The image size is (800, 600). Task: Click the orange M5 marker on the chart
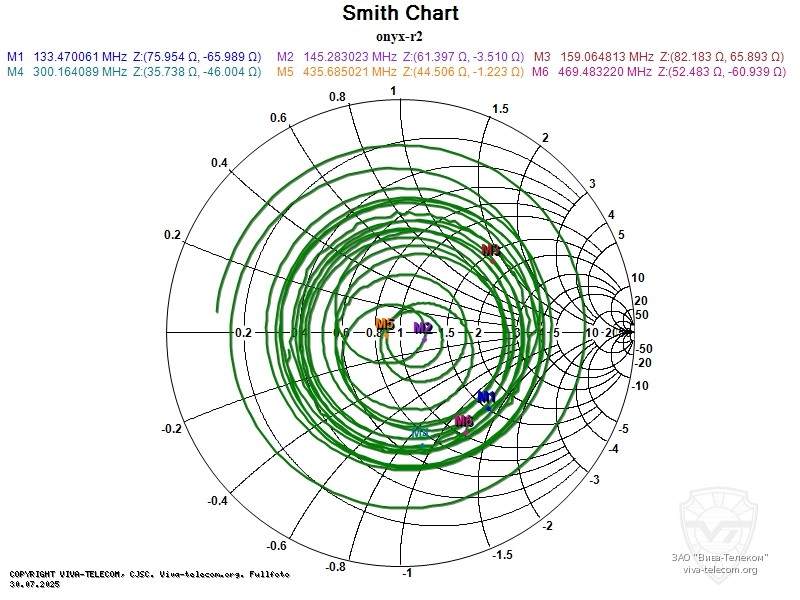coord(385,325)
